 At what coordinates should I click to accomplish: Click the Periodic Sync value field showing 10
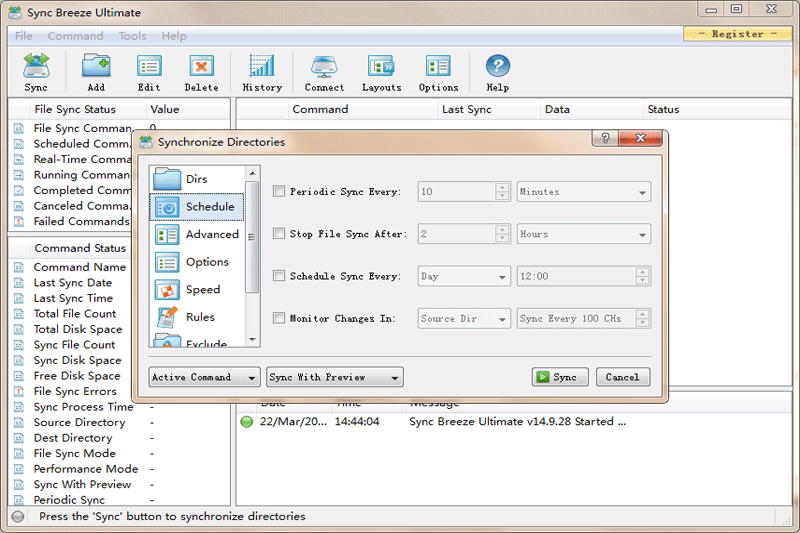tap(457, 192)
